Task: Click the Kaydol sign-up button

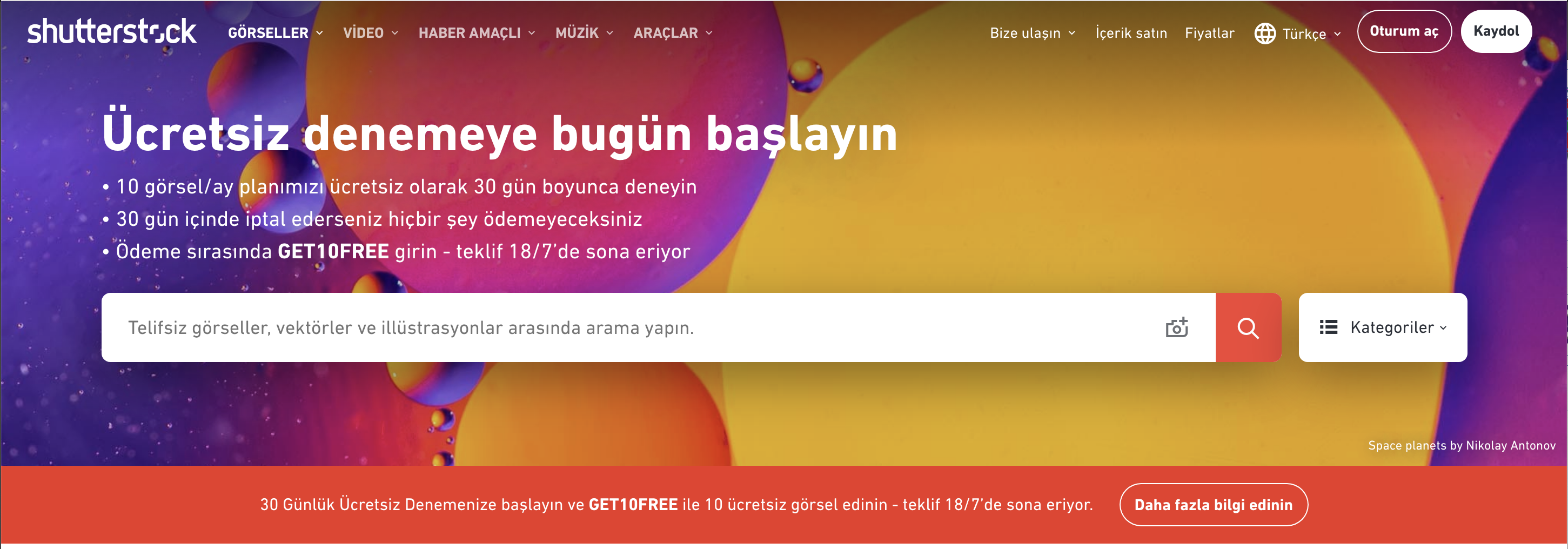Action: [1496, 31]
